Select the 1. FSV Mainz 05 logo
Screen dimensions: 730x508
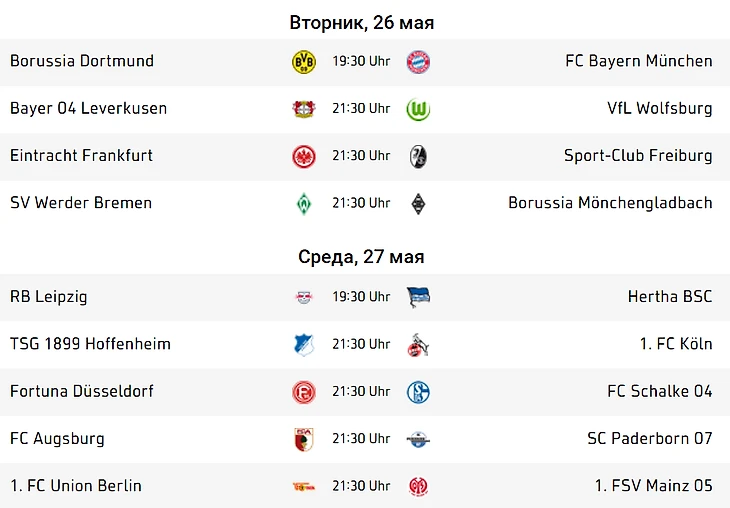tap(418, 487)
